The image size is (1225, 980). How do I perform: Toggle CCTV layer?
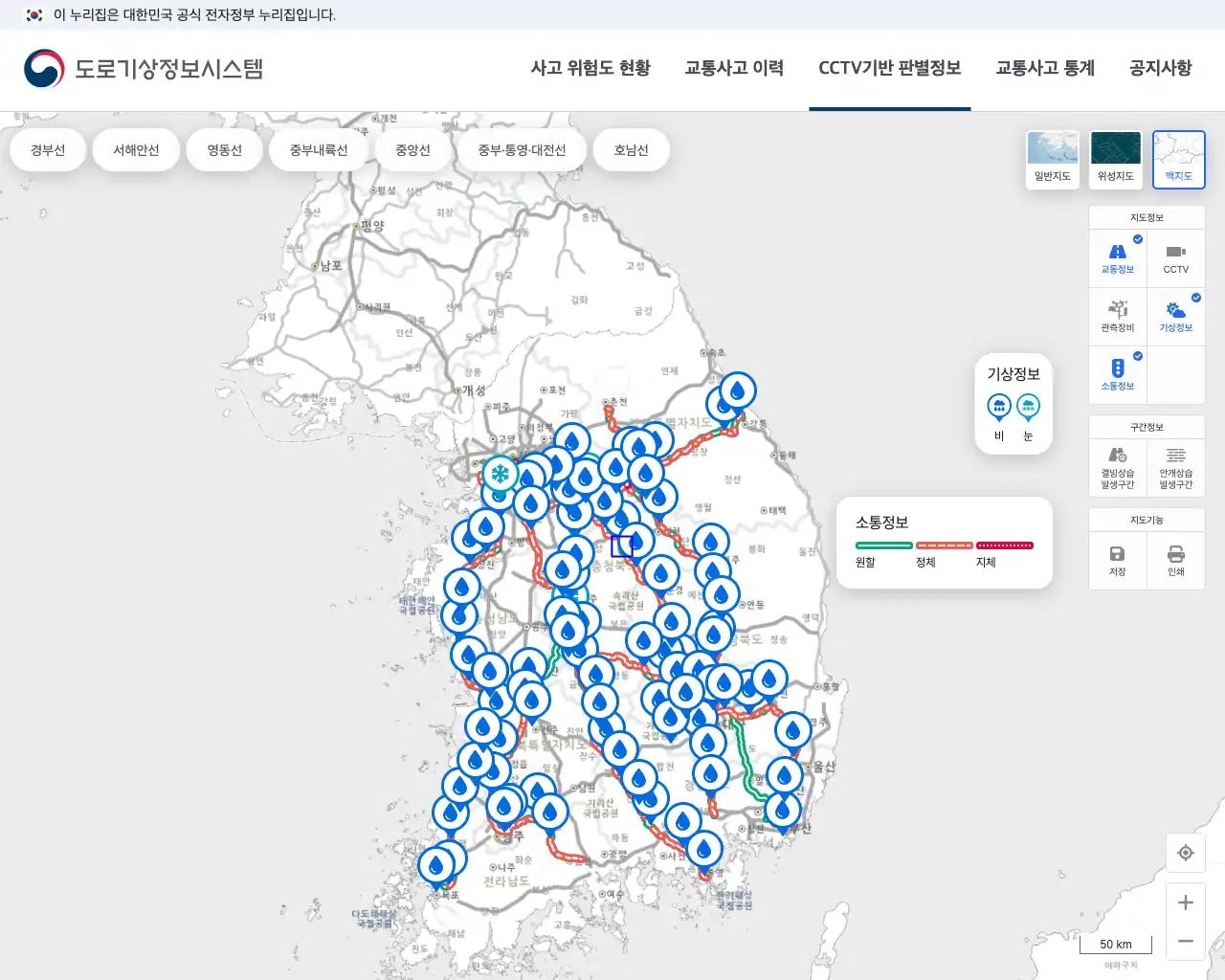click(x=1176, y=258)
